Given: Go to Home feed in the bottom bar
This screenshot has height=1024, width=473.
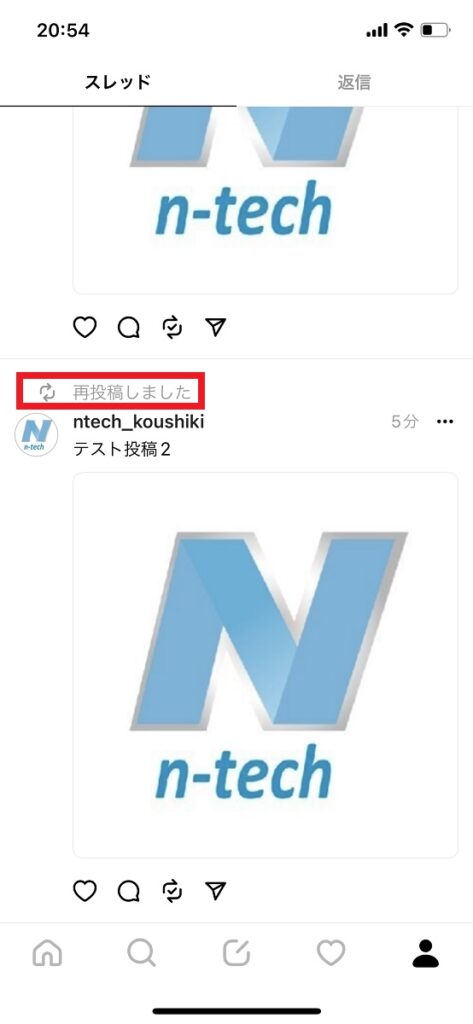Looking at the screenshot, I should (47, 953).
